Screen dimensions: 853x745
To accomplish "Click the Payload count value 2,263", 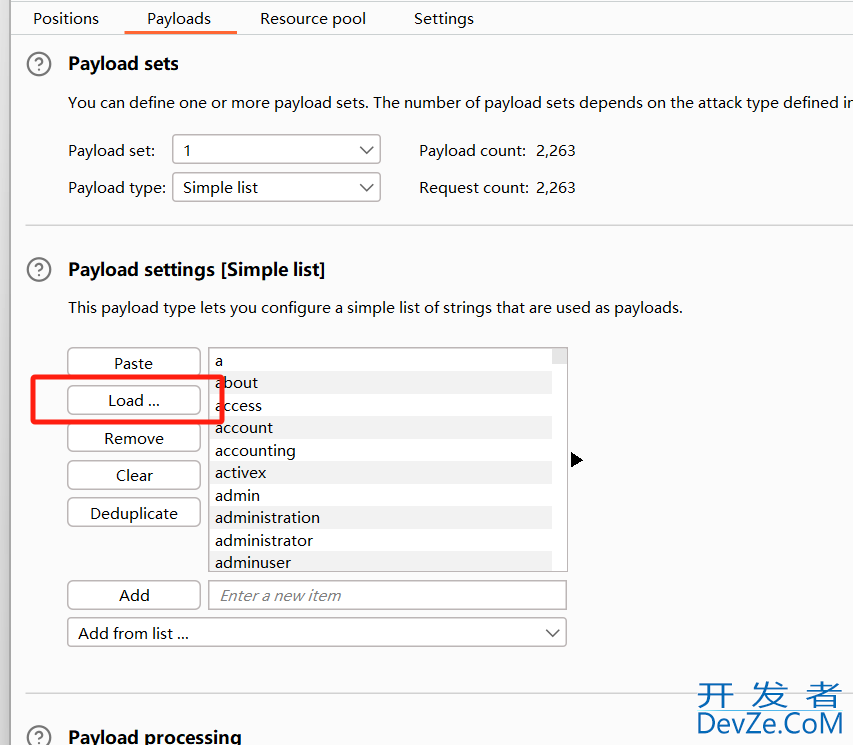I will [x=555, y=151].
